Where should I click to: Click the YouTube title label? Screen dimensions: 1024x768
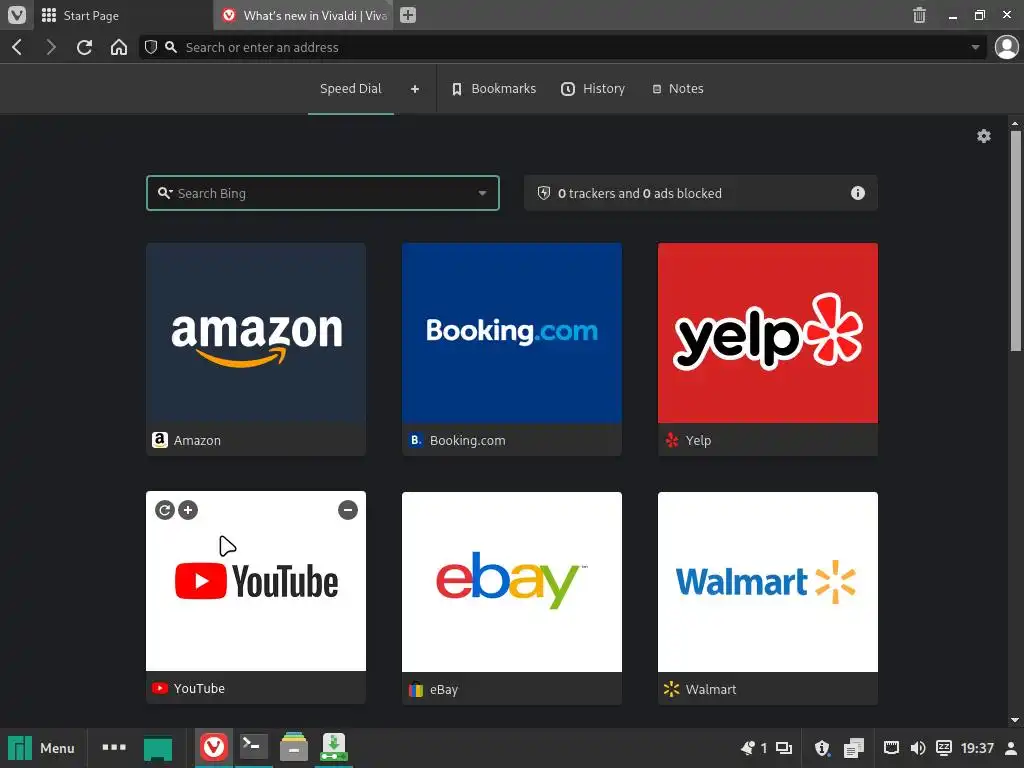pyautogui.click(x=199, y=688)
